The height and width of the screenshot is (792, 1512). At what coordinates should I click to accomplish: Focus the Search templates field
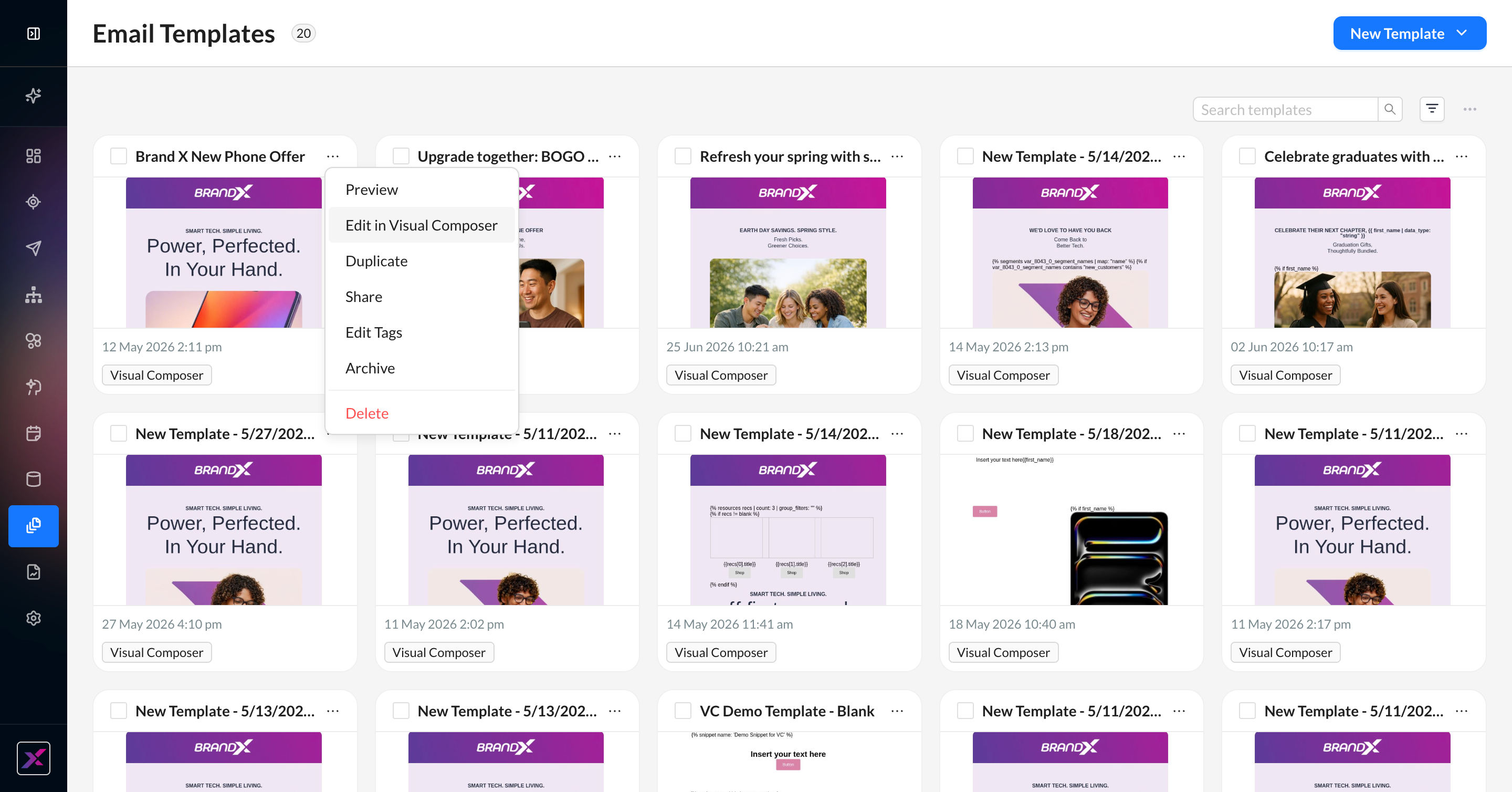[x=1285, y=109]
